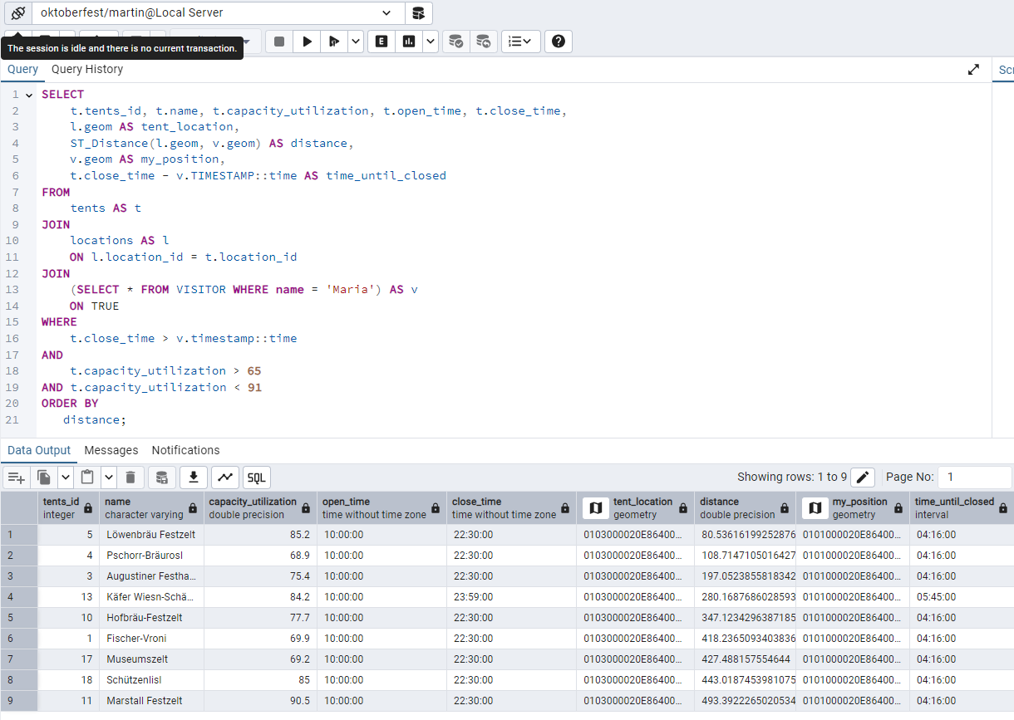Screen dimensions: 1014x720
Task: Click the Commit transaction icon
Action: click(x=456, y=41)
